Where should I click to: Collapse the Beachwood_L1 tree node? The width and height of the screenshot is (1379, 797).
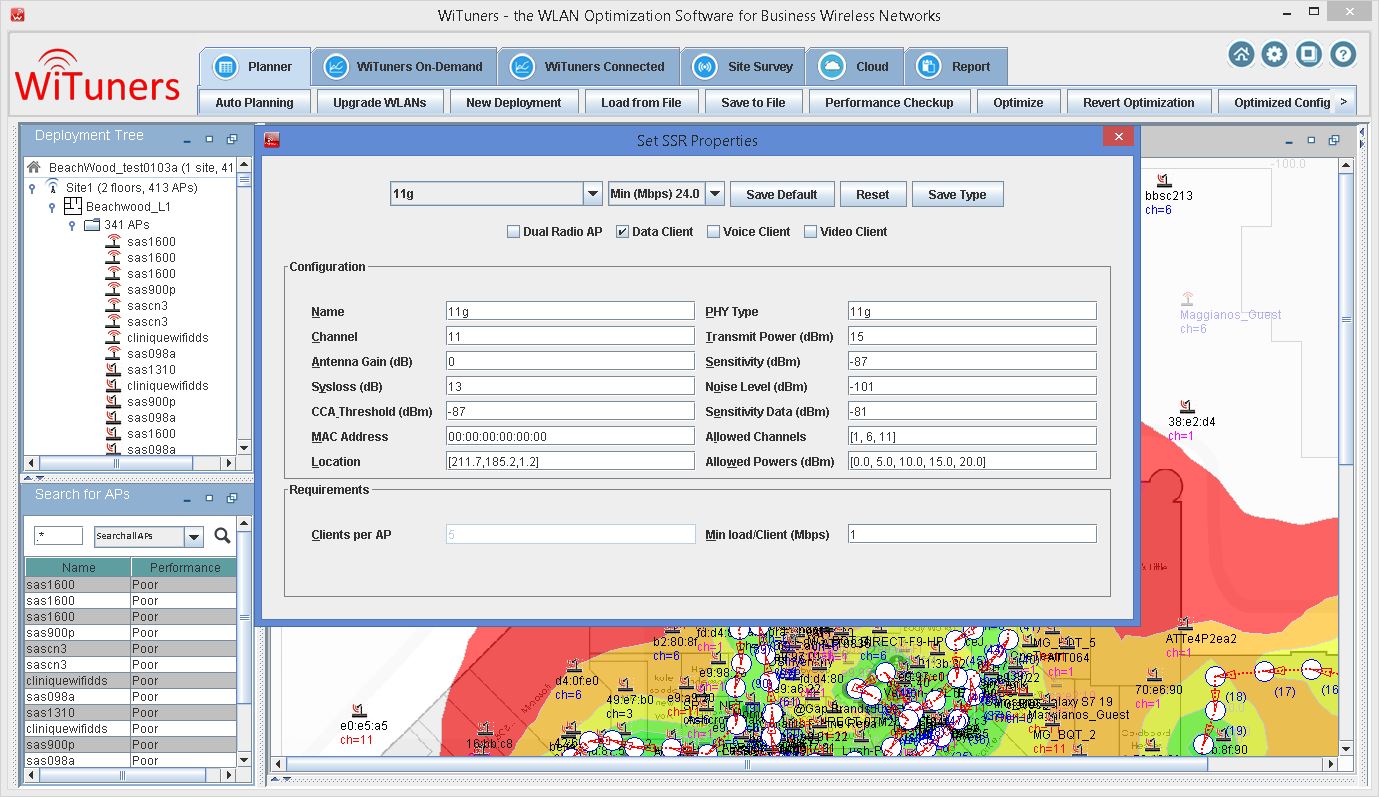52,207
